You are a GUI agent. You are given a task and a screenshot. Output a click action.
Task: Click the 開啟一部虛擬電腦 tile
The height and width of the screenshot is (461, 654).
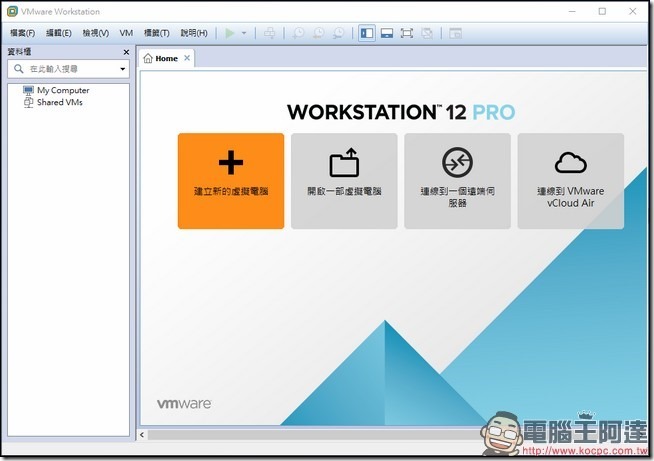tap(344, 181)
